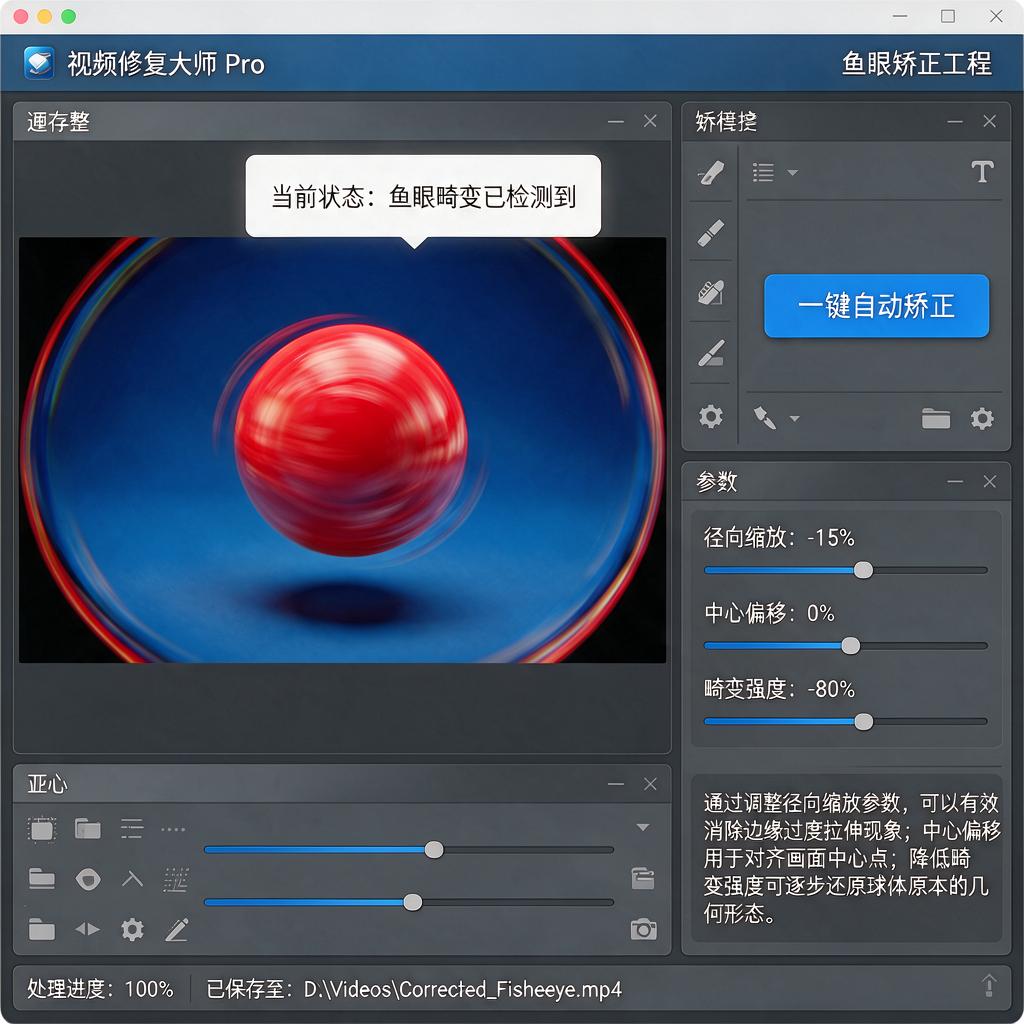This screenshot has width=1024, height=1024.
Task: Expand the brush tool dropdown arrow
Action: [x=794, y=419]
